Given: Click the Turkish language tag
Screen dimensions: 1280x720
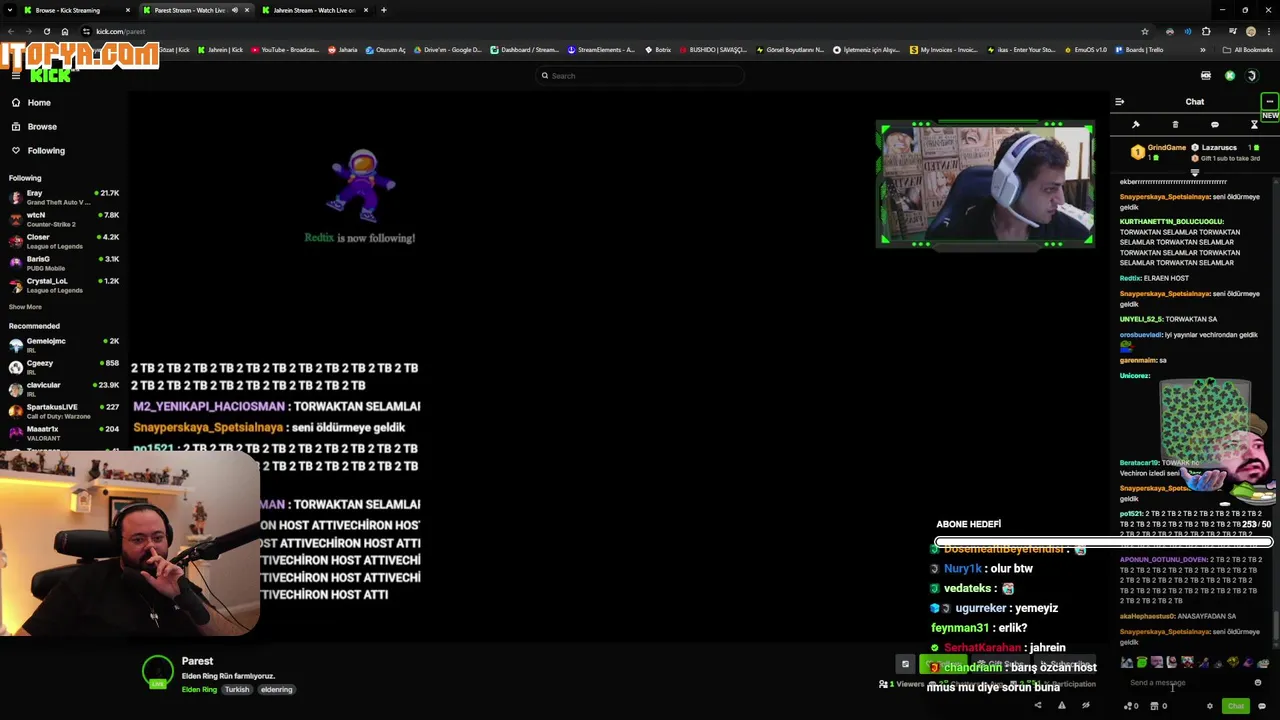Looking at the screenshot, I should (237, 689).
